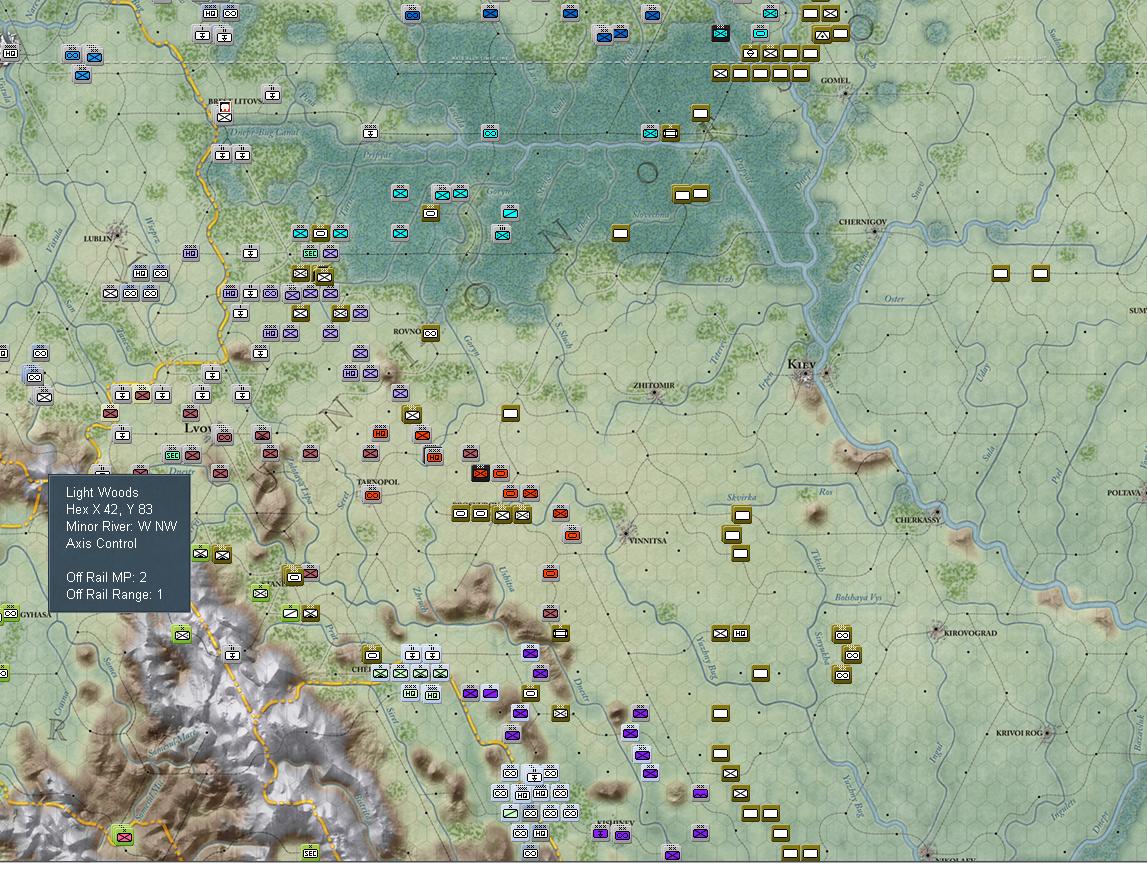Select the stacked red HQ counter
Screen dimensions: 1147x891
(434, 456)
